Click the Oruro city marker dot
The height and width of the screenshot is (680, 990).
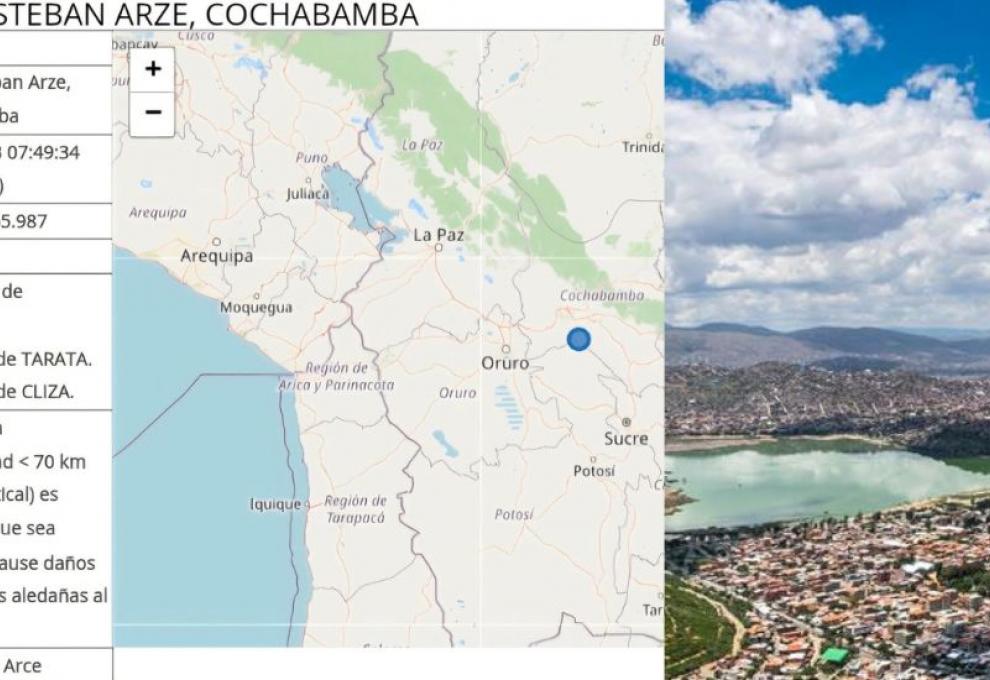[506, 349]
